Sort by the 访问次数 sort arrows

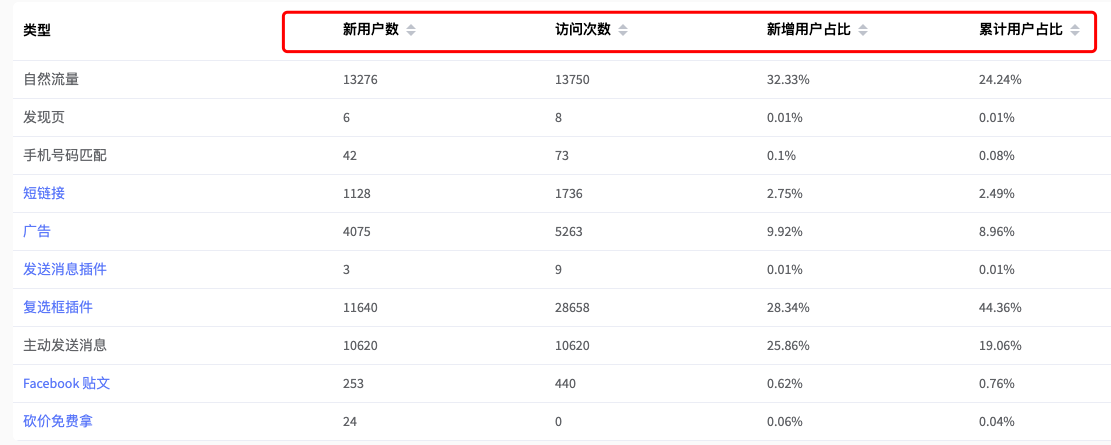point(623,30)
